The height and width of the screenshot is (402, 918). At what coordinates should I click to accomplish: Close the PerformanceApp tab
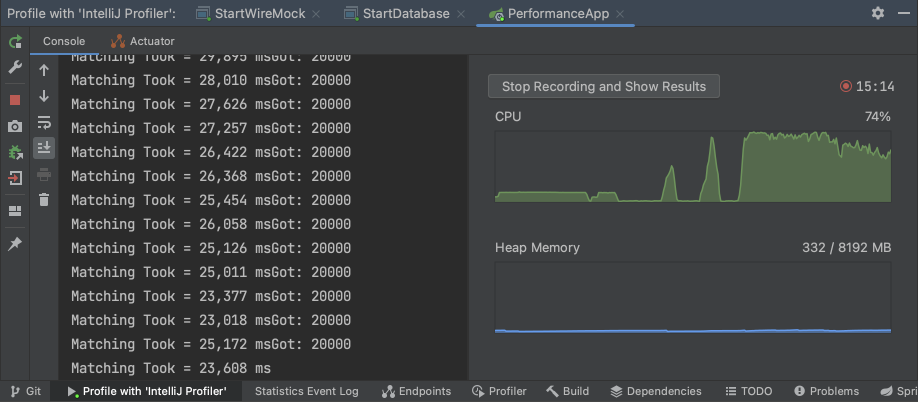[621, 13]
